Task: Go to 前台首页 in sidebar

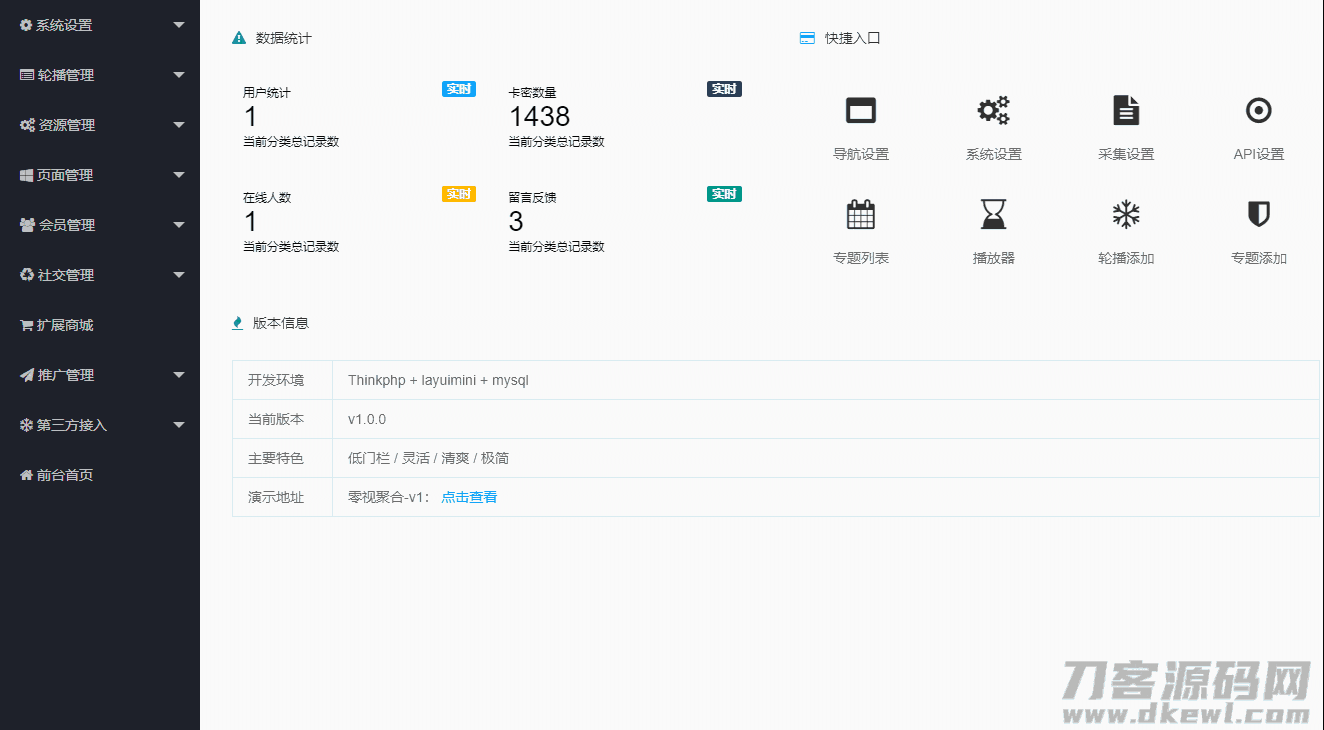Action: (x=64, y=475)
